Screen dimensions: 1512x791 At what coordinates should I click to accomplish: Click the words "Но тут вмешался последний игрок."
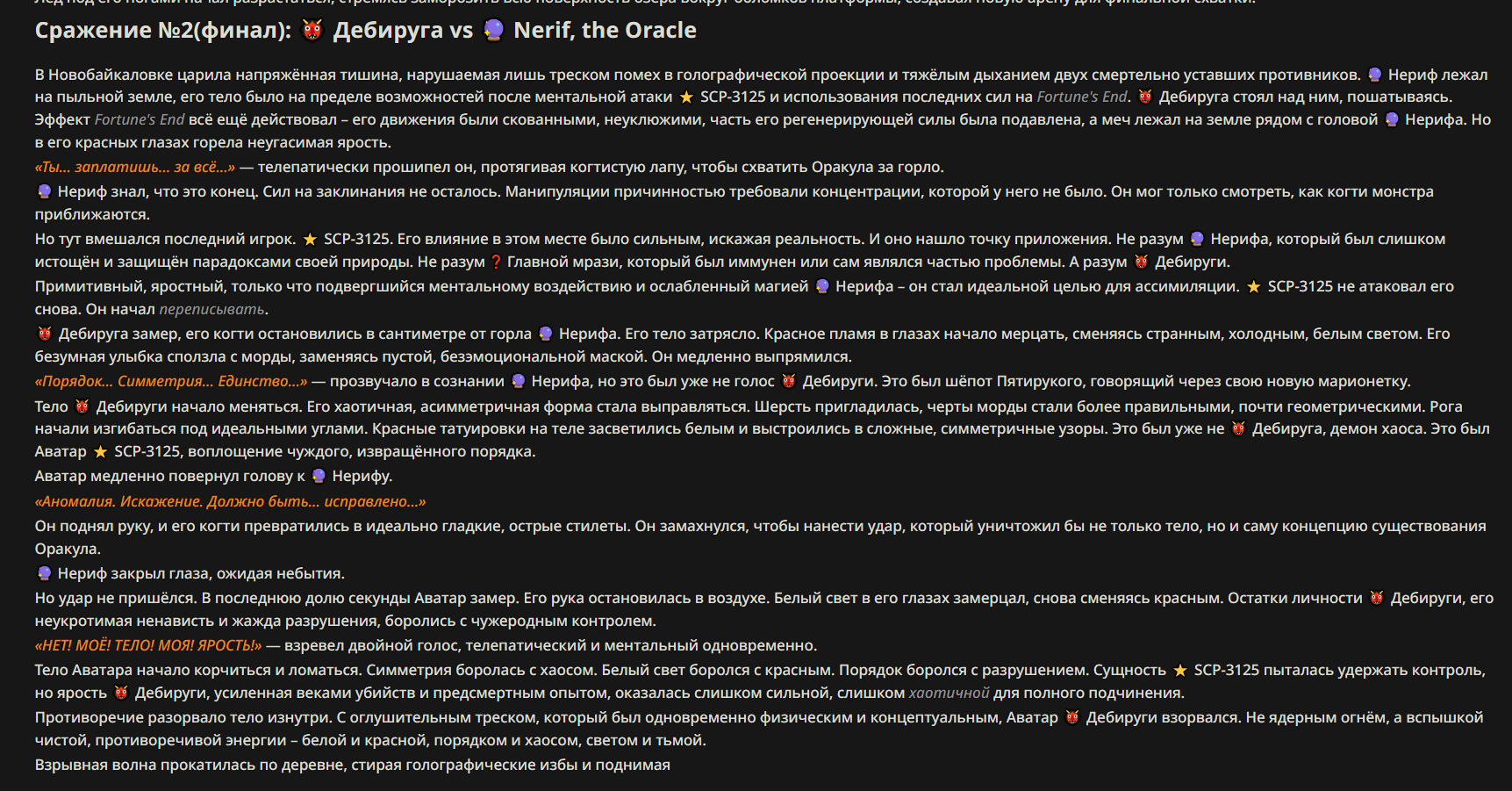[165, 239]
